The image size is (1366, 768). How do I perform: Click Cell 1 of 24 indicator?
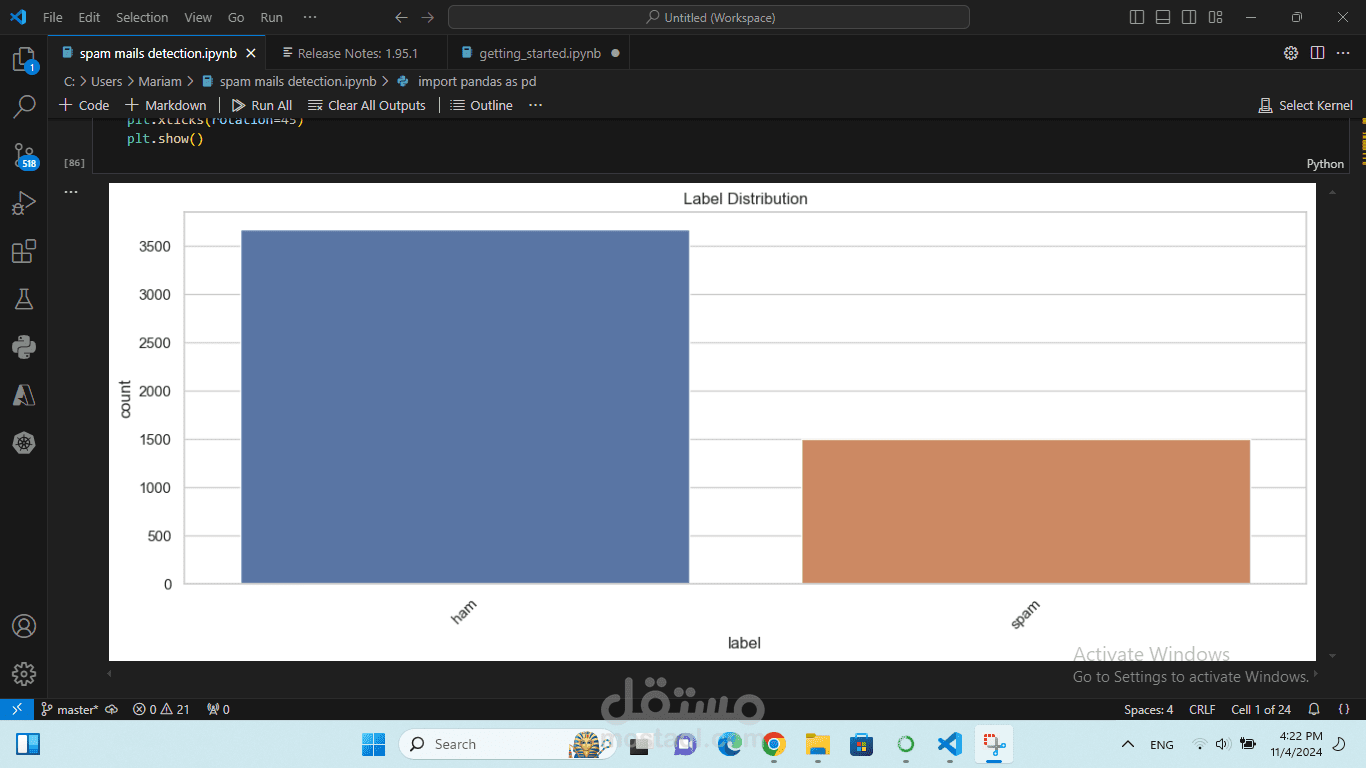(x=1261, y=709)
